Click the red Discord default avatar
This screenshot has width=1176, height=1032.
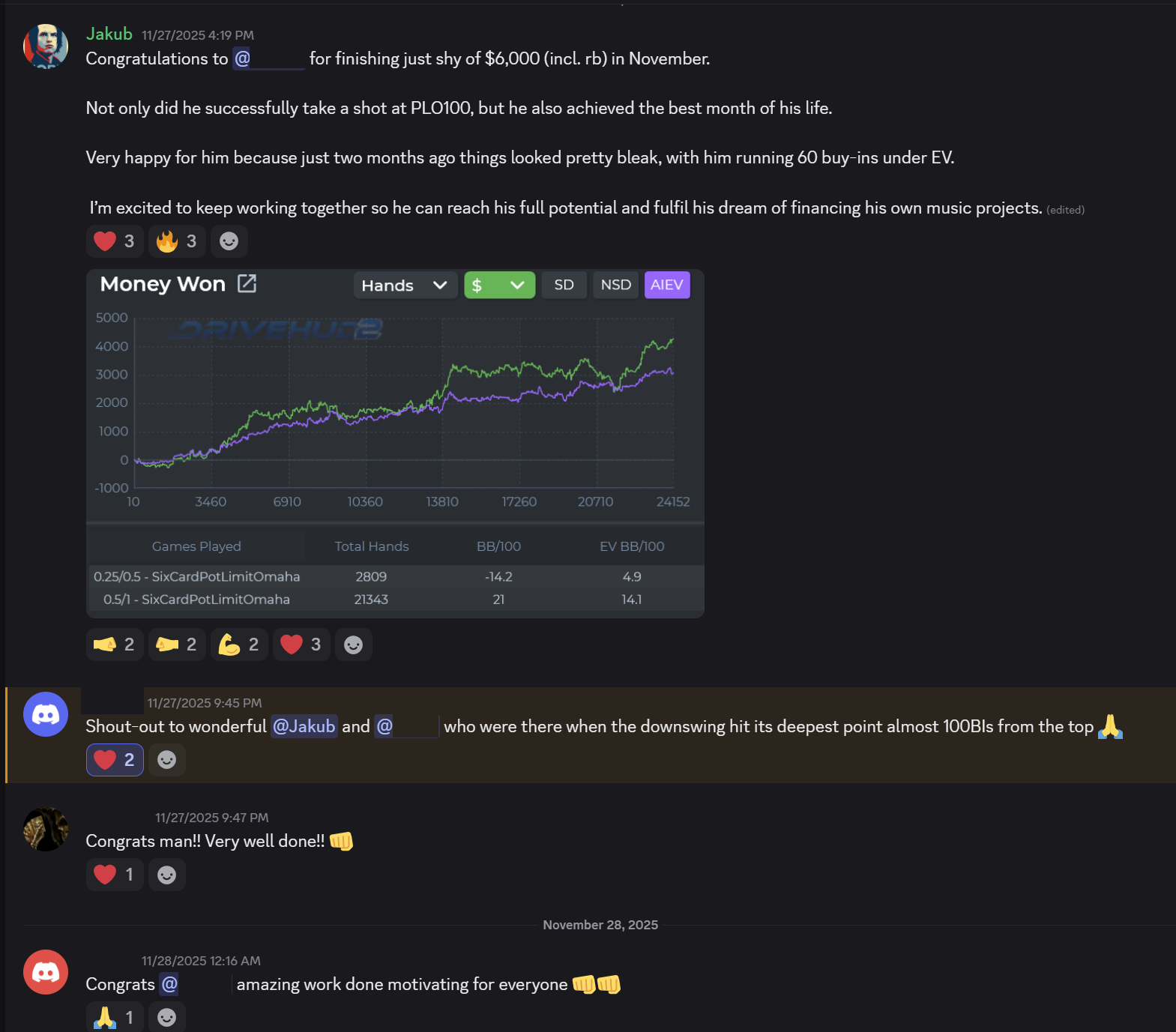[46, 972]
